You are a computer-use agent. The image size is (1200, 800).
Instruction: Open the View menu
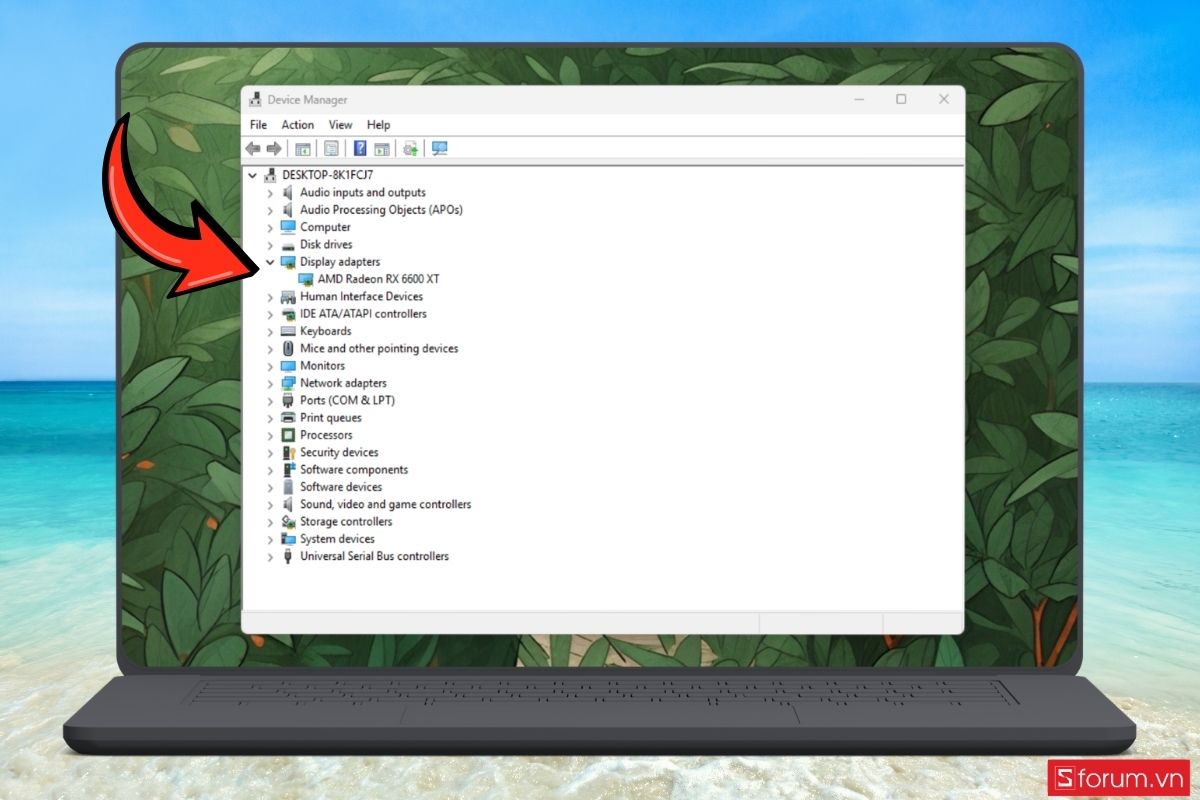click(341, 125)
